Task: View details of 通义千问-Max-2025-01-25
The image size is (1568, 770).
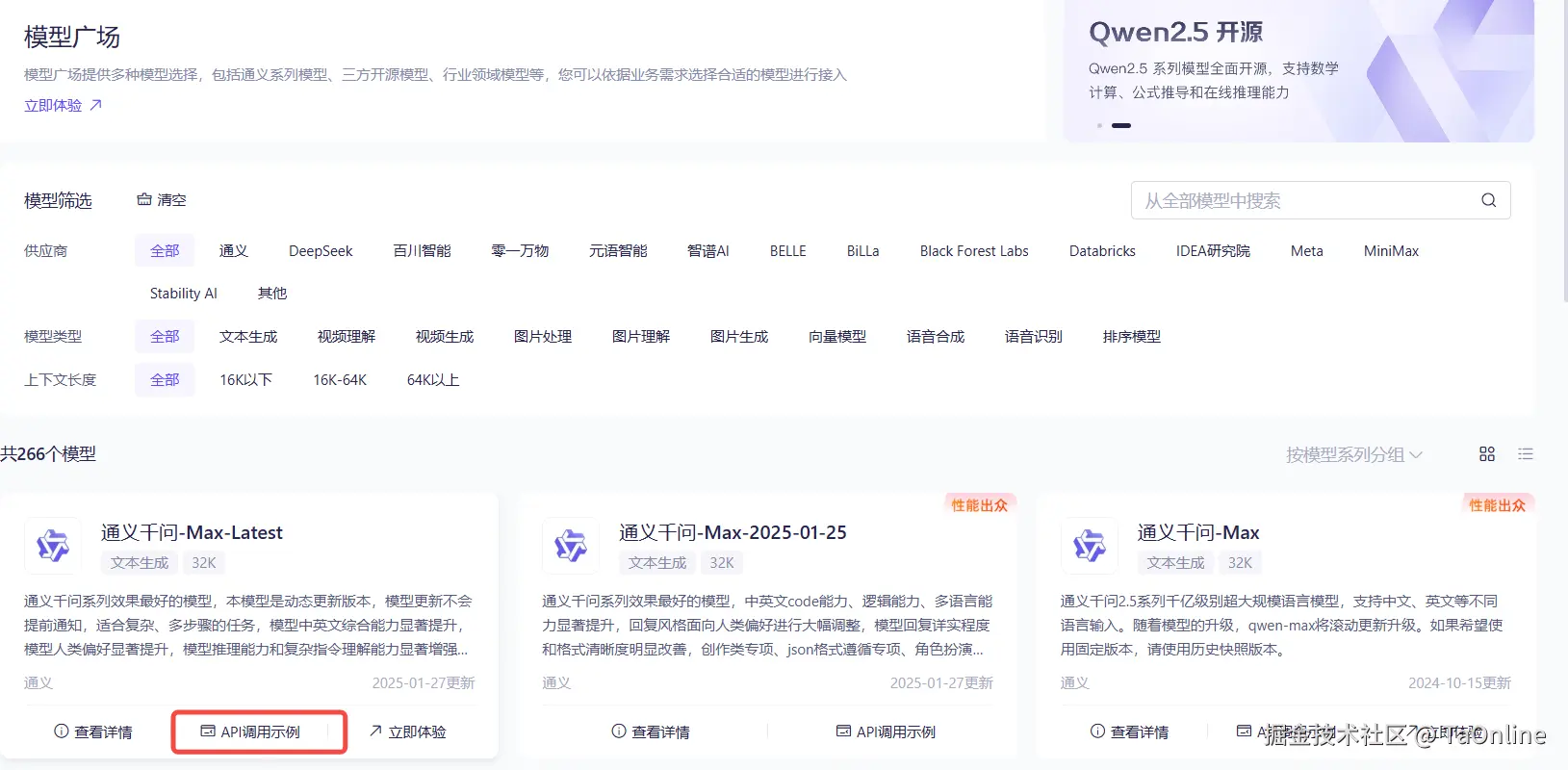Action: [x=651, y=731]
